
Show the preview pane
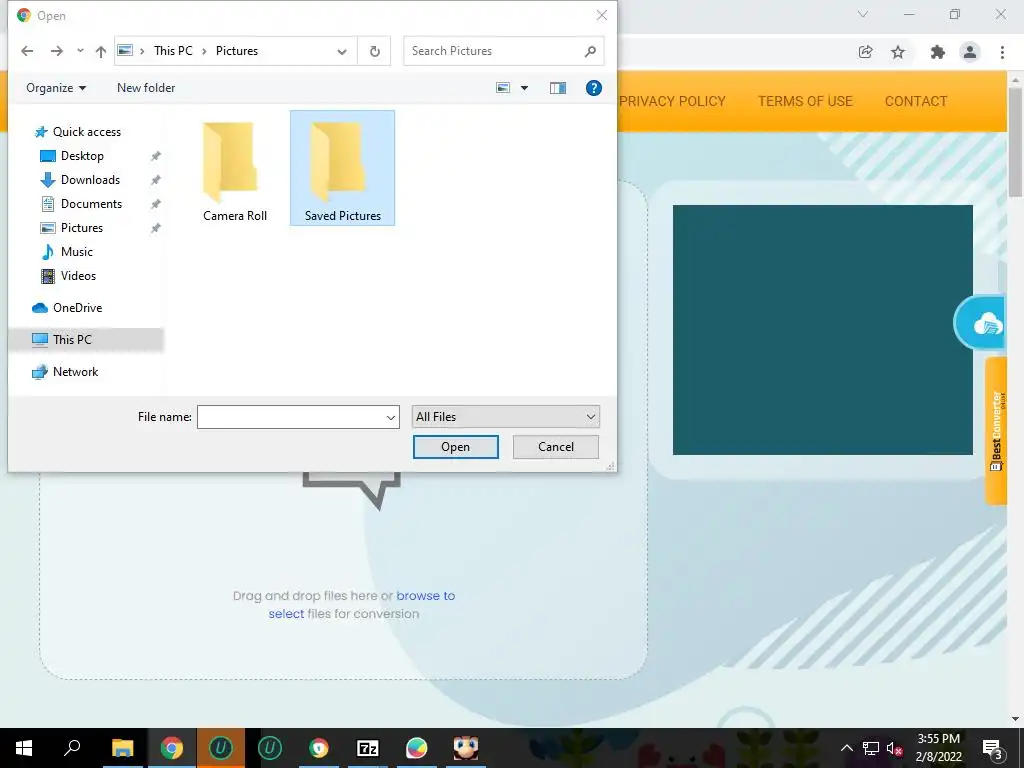pyautogui.click(x=558, y=88)
